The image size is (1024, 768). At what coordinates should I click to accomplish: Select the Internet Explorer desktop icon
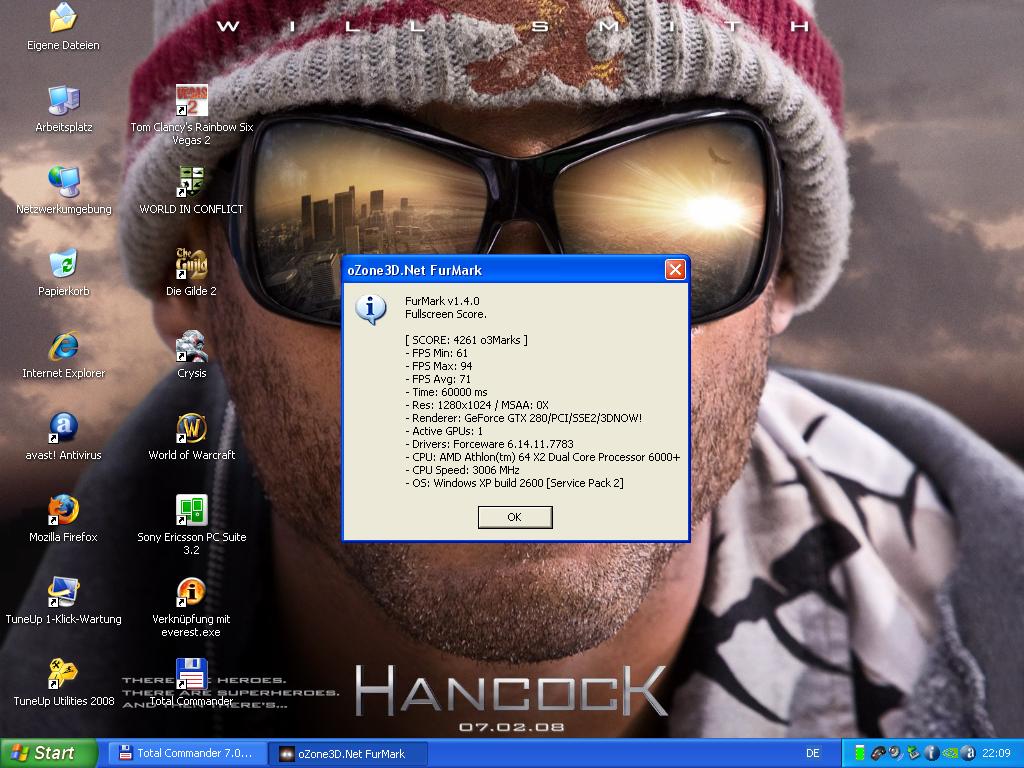coord(63,355)
